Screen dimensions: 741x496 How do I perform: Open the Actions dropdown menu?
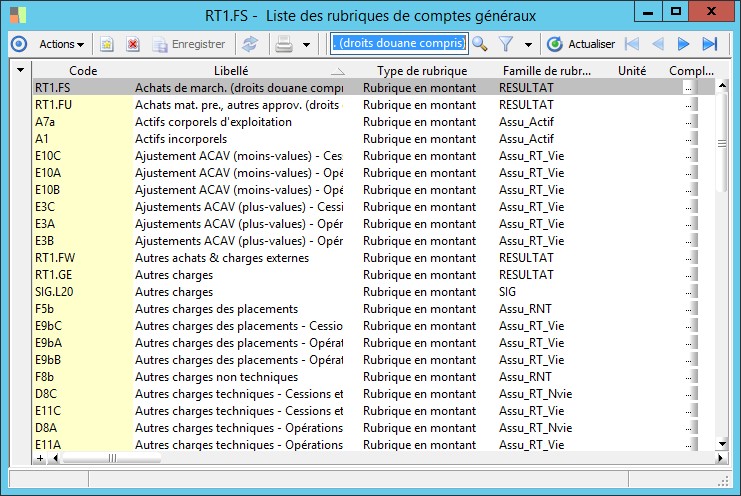pyautogui.click(x=61, y=44)
